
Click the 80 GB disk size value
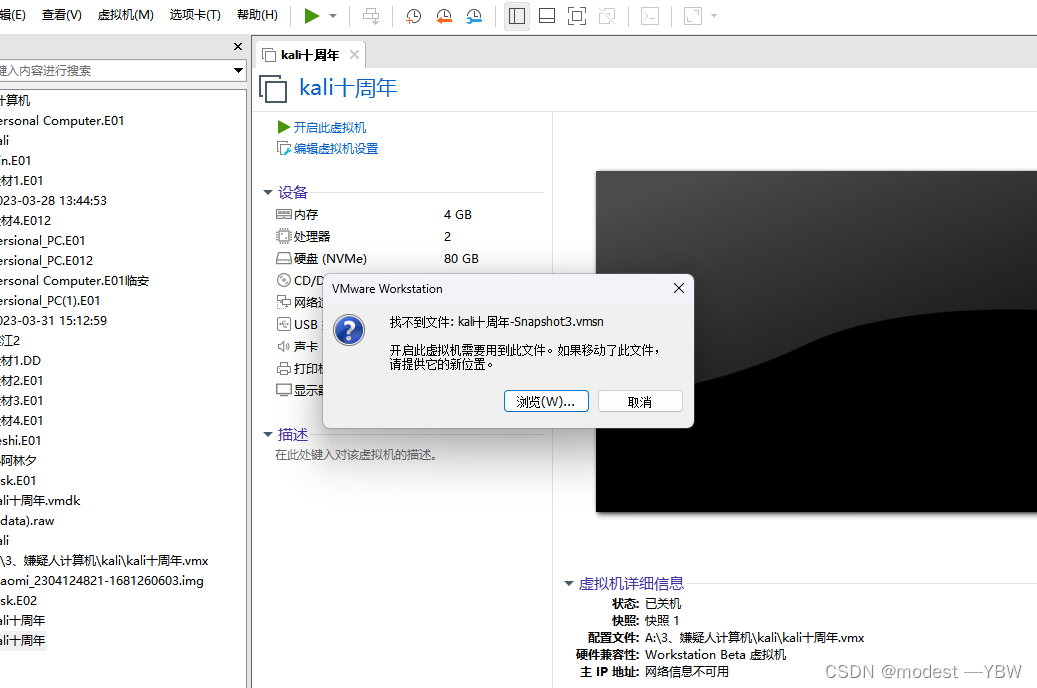point(461,258)
